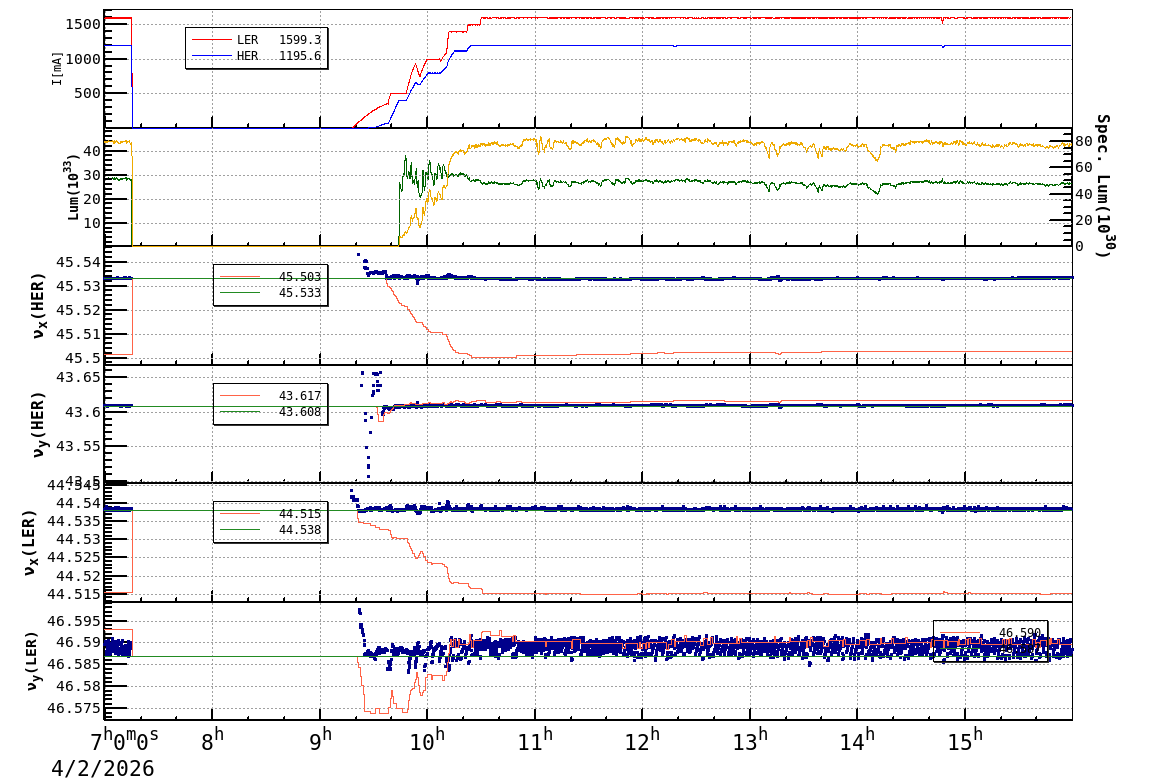This screenshot has height=782, width=1154.
Task: Click the 43.55 axis tick
Action: (x=79, y=446)
